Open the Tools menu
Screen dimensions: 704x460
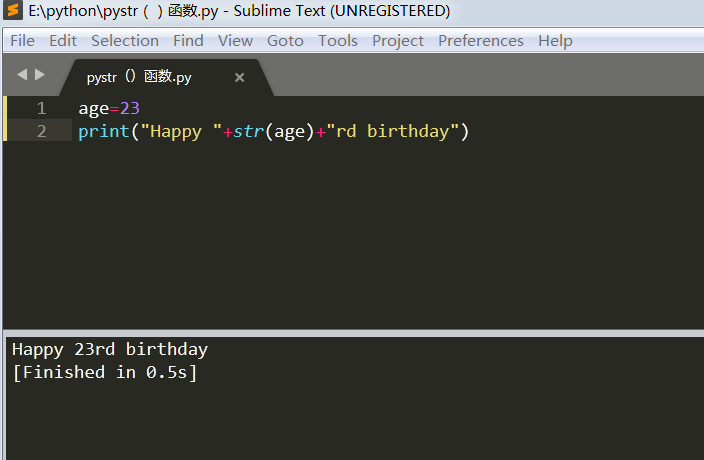pyautogui.click(x=338, y=41)
